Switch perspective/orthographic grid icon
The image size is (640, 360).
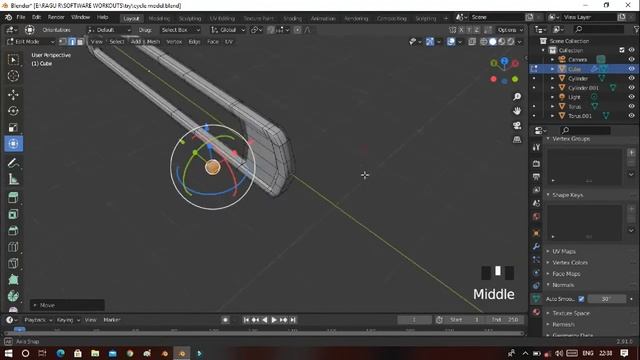pyautogui.click(x=517, y=140)
